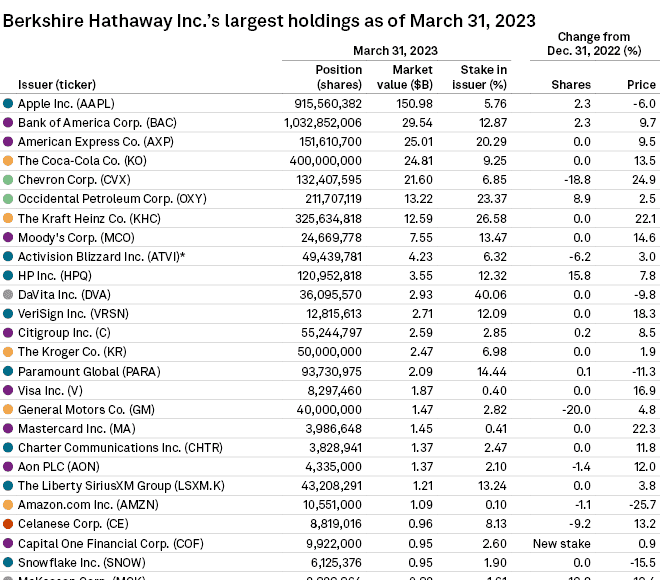The width and height of the screenshot is (660, 580).
Task: Select 'General Motors Co. (GM)' label
Action: click(86, 410)
